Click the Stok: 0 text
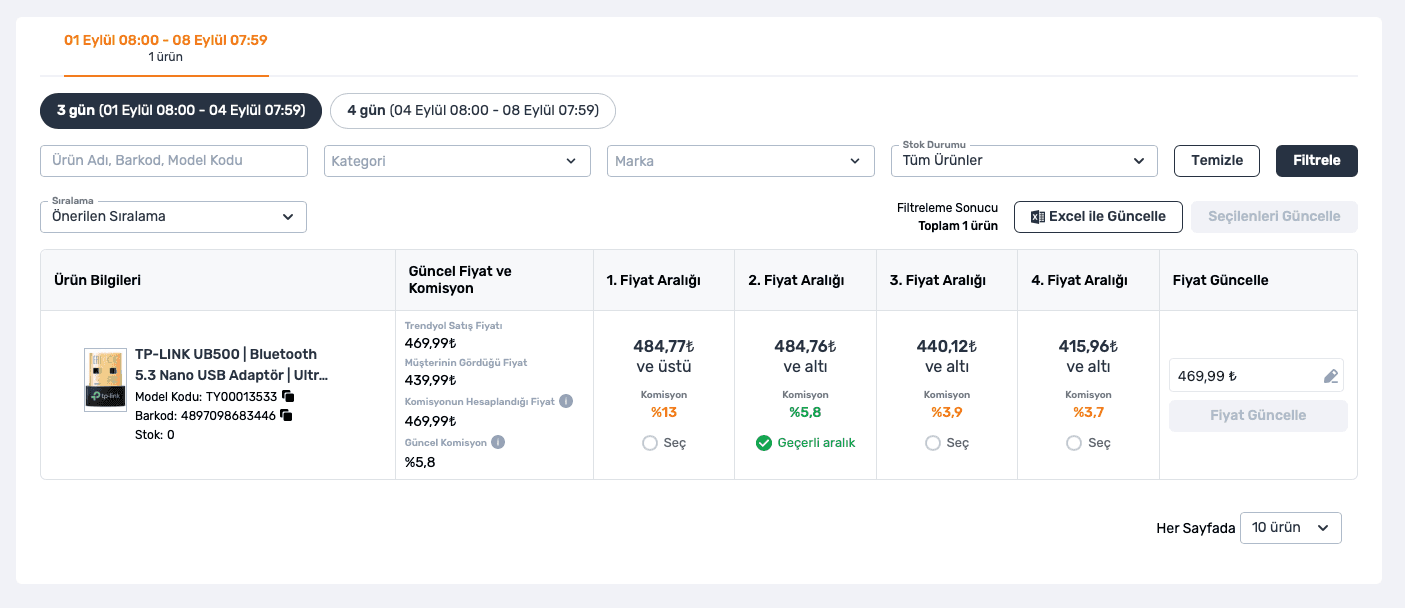Image resolution: width=1405 pixels, height=608 pixels. [155, 435]
